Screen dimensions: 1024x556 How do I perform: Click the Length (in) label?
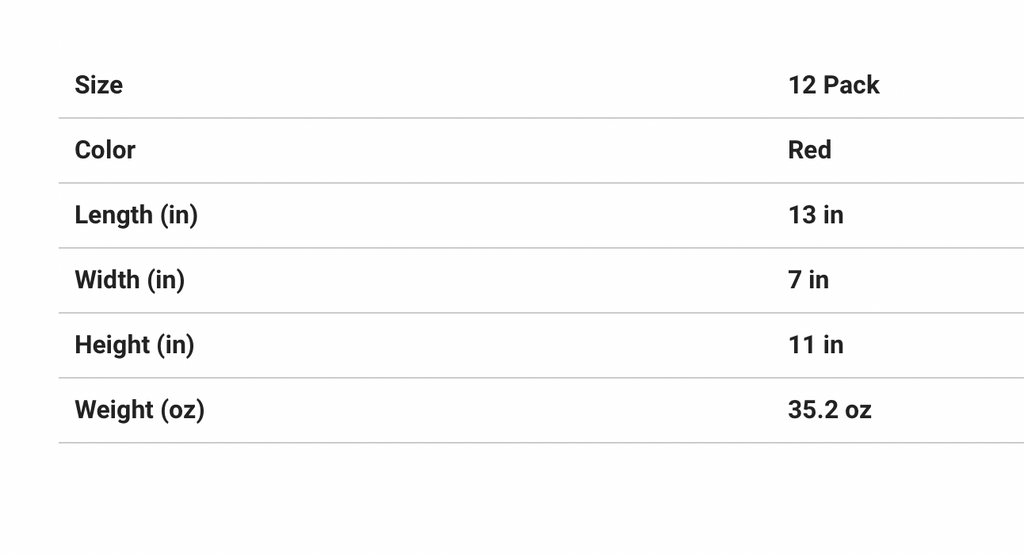click(x=136, y=215)
